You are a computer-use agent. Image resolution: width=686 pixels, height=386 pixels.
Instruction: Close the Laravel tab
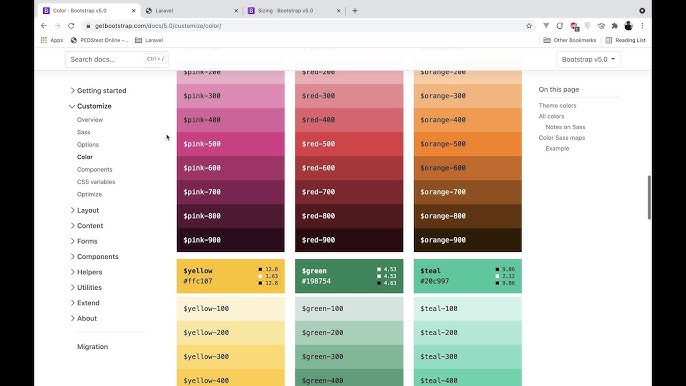click(x=236, y=11)
